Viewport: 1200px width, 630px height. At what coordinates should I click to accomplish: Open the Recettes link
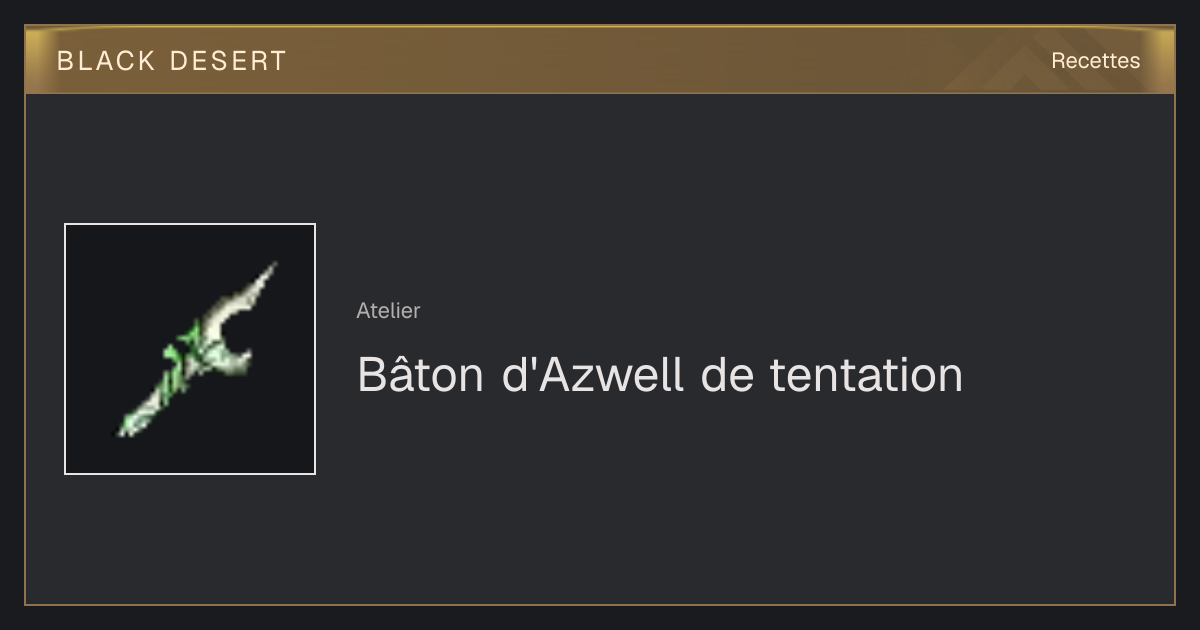click(x=1095, y=61)
